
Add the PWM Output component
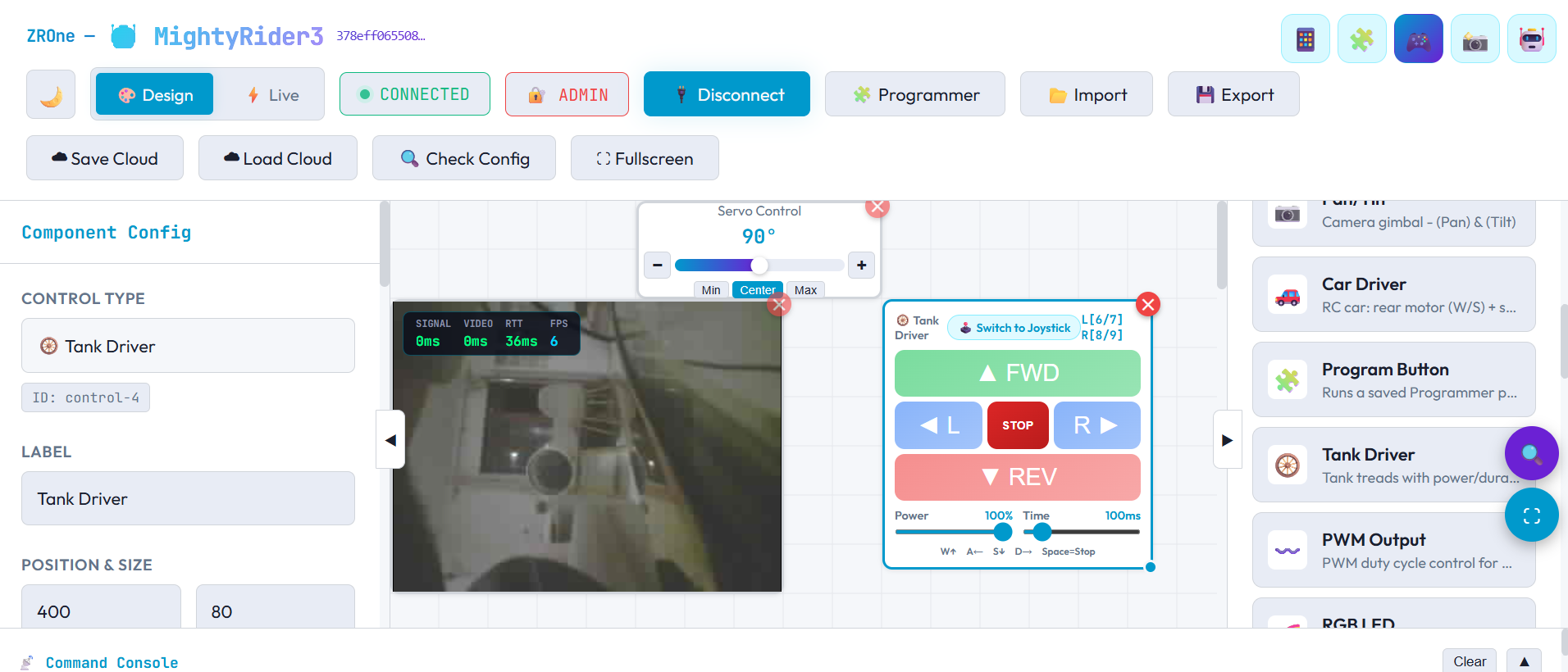(1393, 550)
